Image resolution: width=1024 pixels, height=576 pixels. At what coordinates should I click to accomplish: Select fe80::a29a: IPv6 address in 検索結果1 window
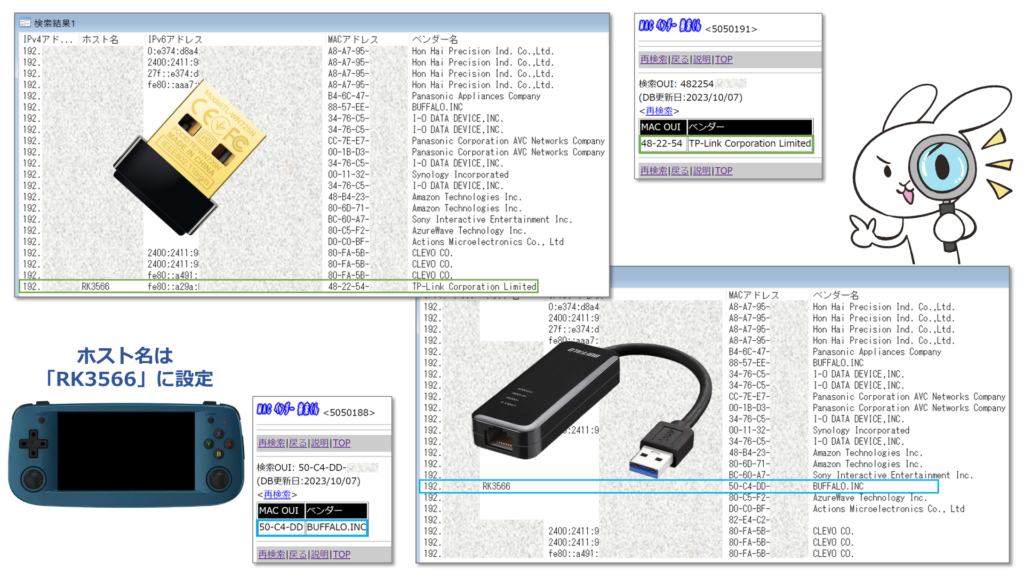pyautogui.click(x=173, y=287)
